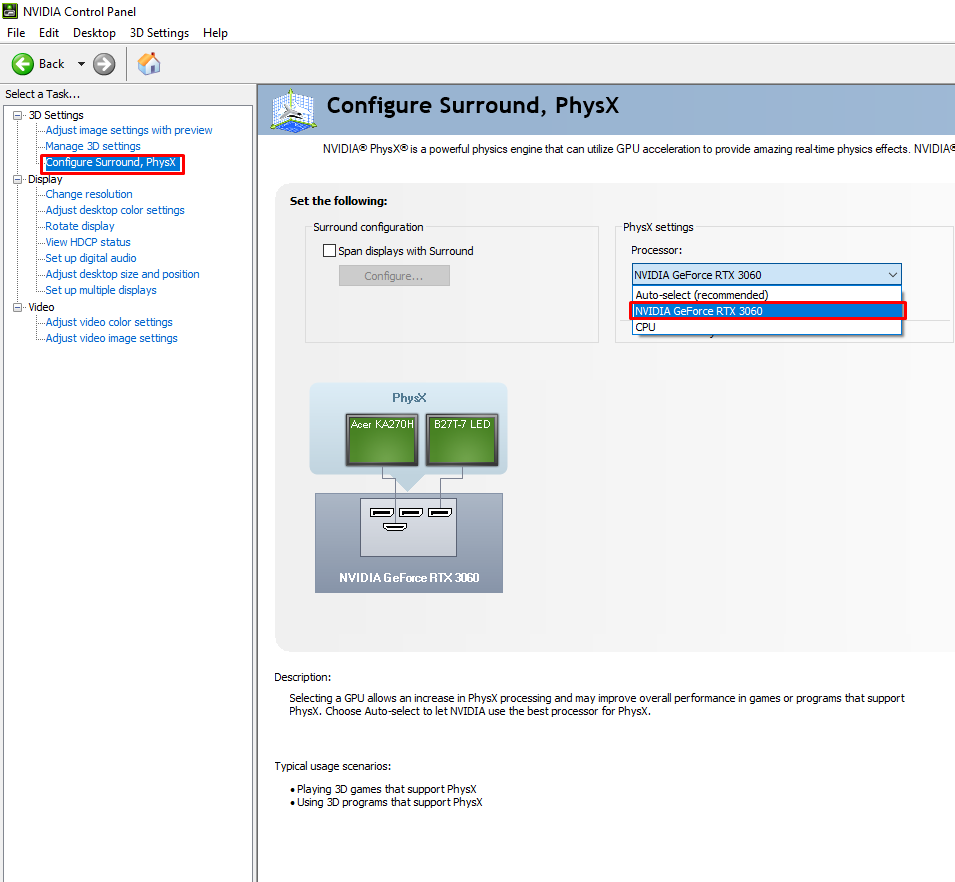Click the green Back arrow icon
Image resolution: width=955 pixels, height=882 pixels.
coord(23,64)
